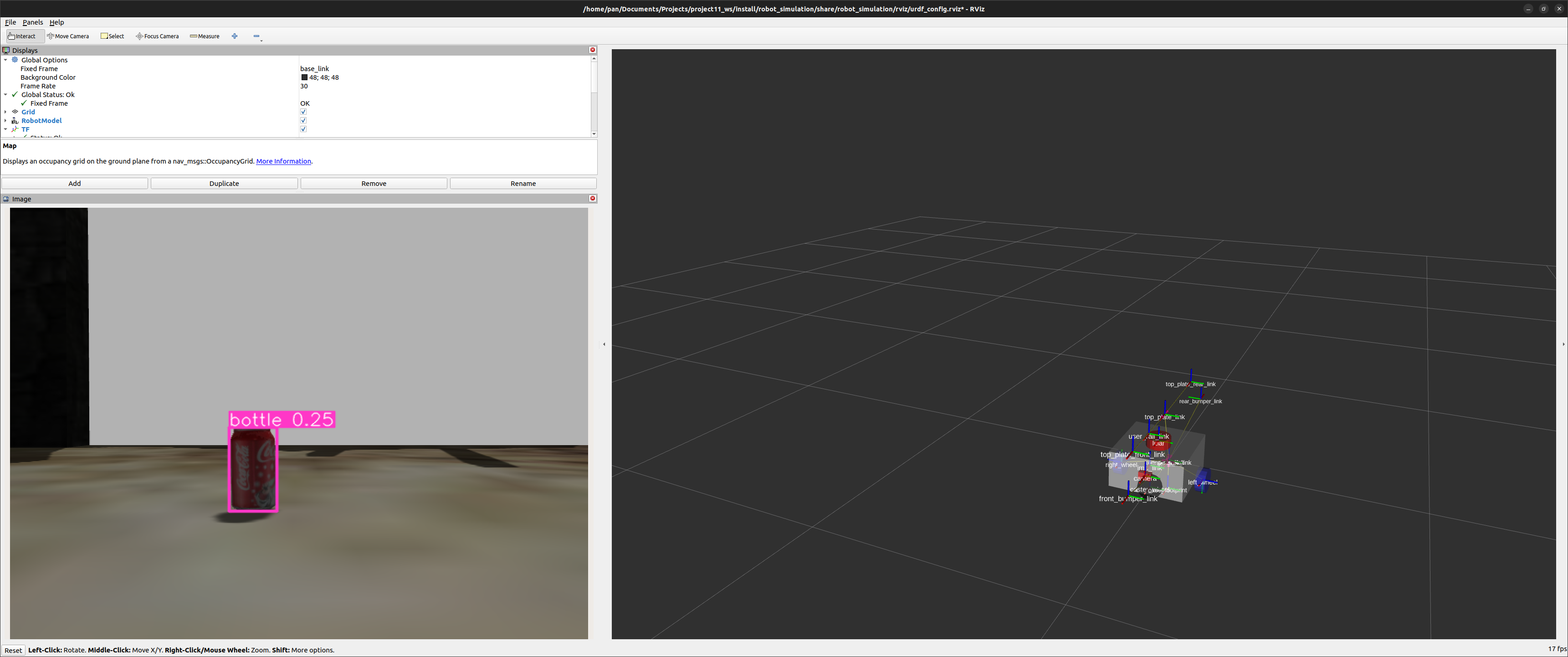The width and height of the screenshot is (1568, 657).
Task: Click the top_plate_front_link frame label
Action: 1132,454
